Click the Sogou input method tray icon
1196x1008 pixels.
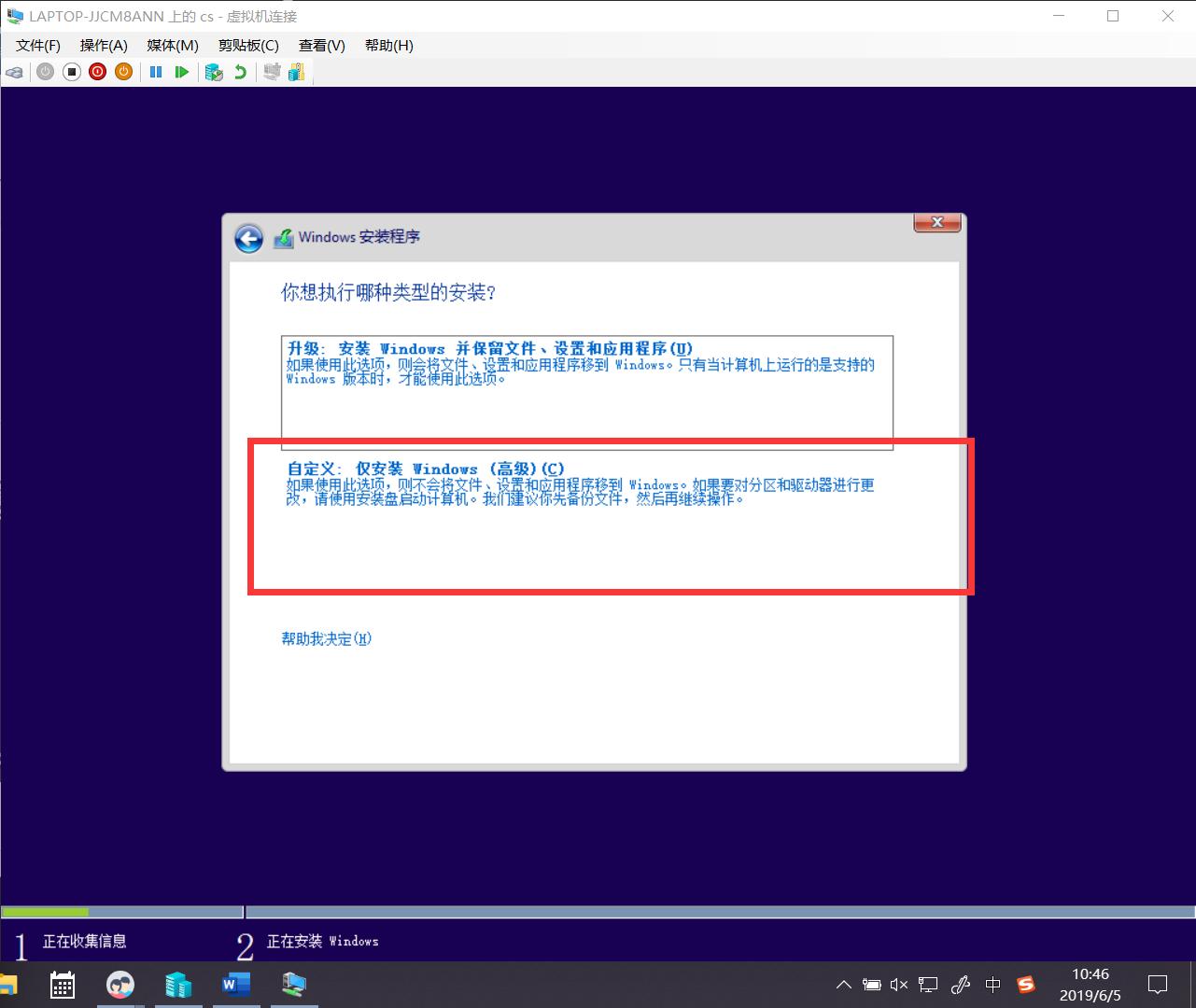coord(1026,985)
